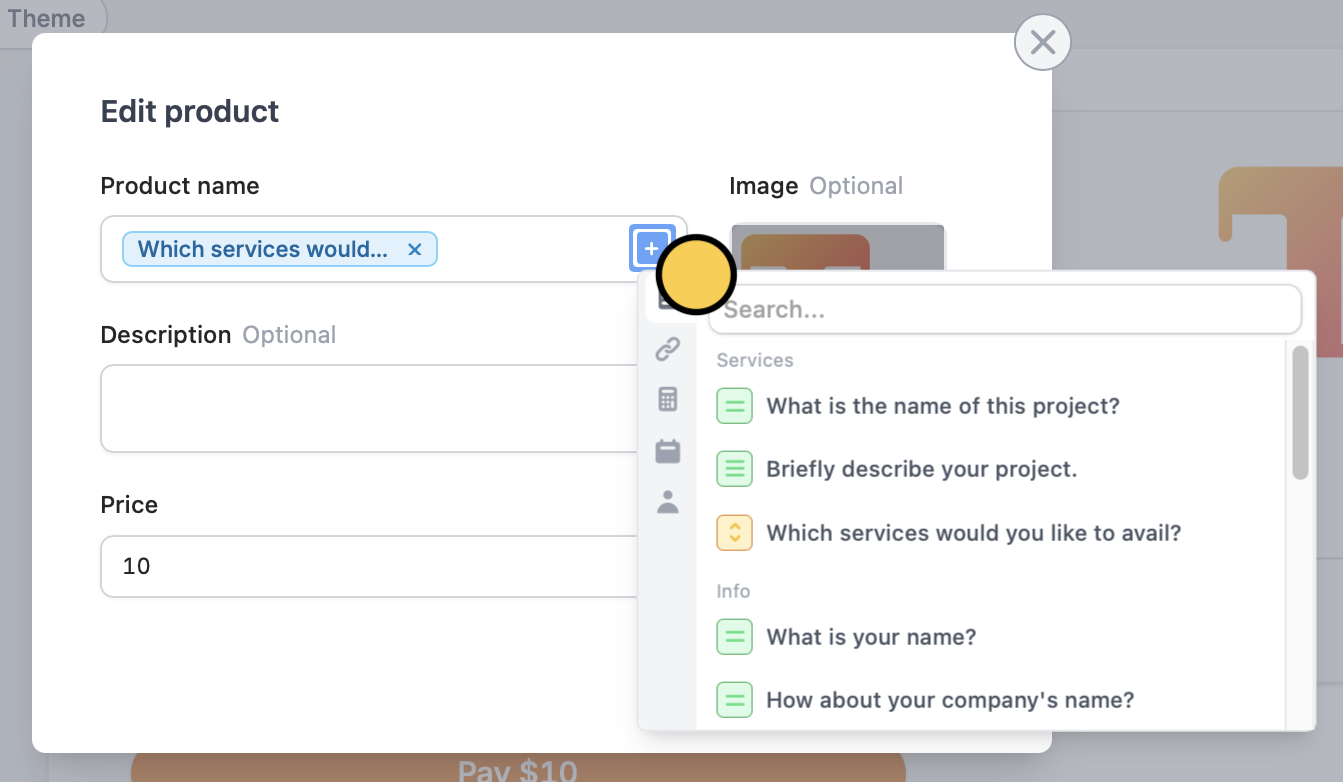Image resolution: width=1343 pixels, height=782 pixels.
Task: Select "What is the name of this project?" option
Action: tap(941, 406)
